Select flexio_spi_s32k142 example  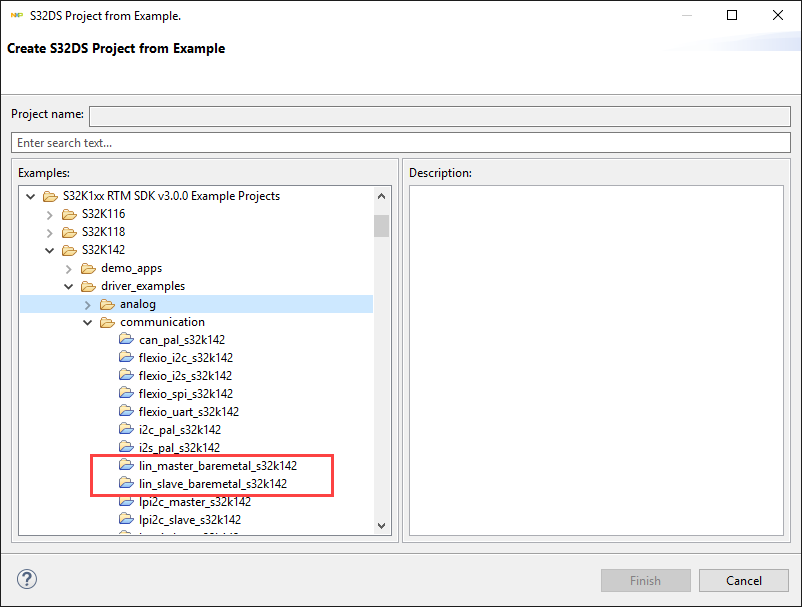(186, 393)
